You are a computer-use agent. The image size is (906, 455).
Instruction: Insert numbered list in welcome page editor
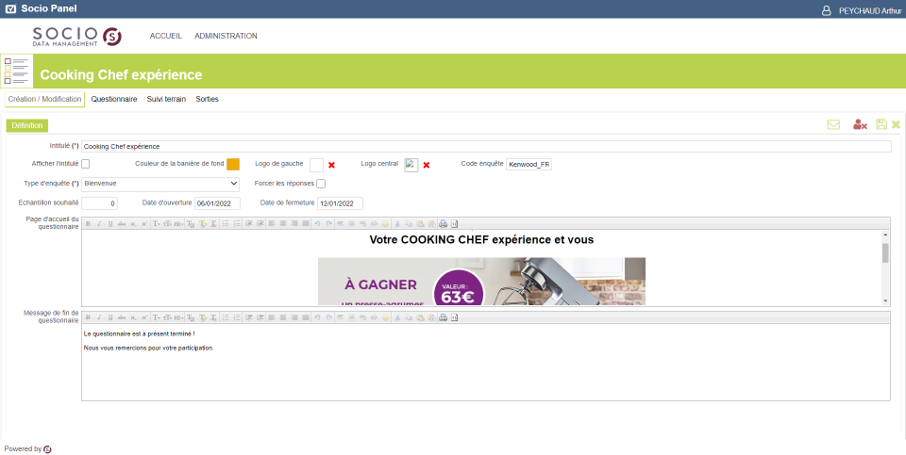pyautogui.click(x=237, y=224)
